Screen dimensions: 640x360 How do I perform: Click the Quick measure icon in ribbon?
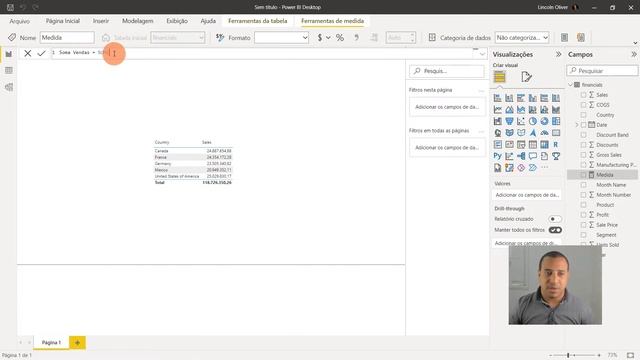point(581,38)
